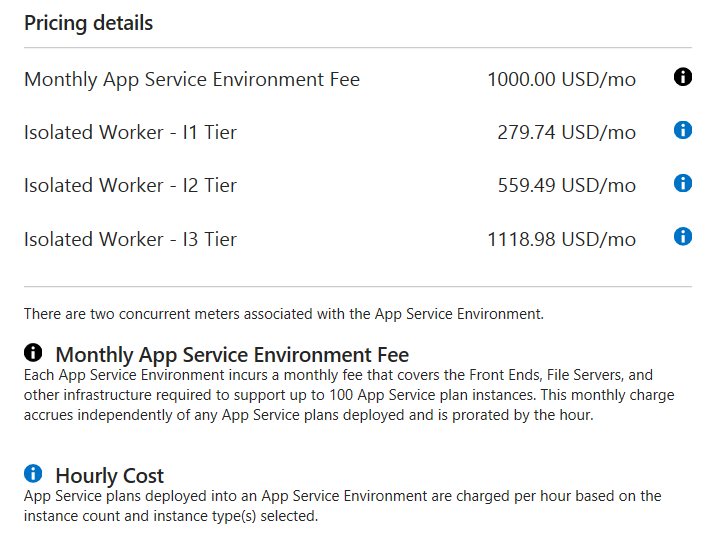Select the Monthly App Service Environment Fee pricing row label
Image resolution: width=711 pixels, height=539 pixels.
pos(192,79)
